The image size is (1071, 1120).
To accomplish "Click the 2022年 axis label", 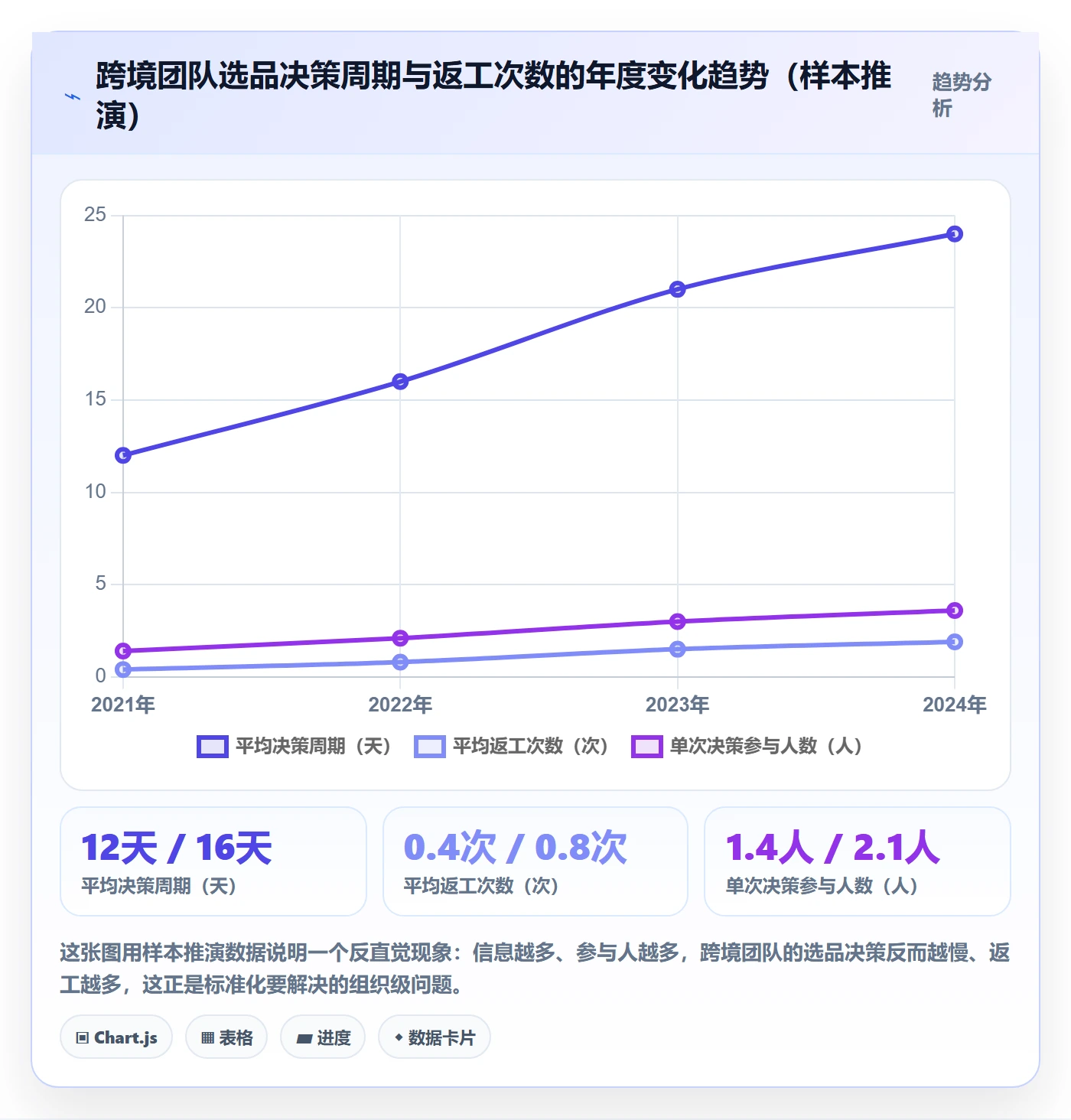I will [x=400, y=705].
